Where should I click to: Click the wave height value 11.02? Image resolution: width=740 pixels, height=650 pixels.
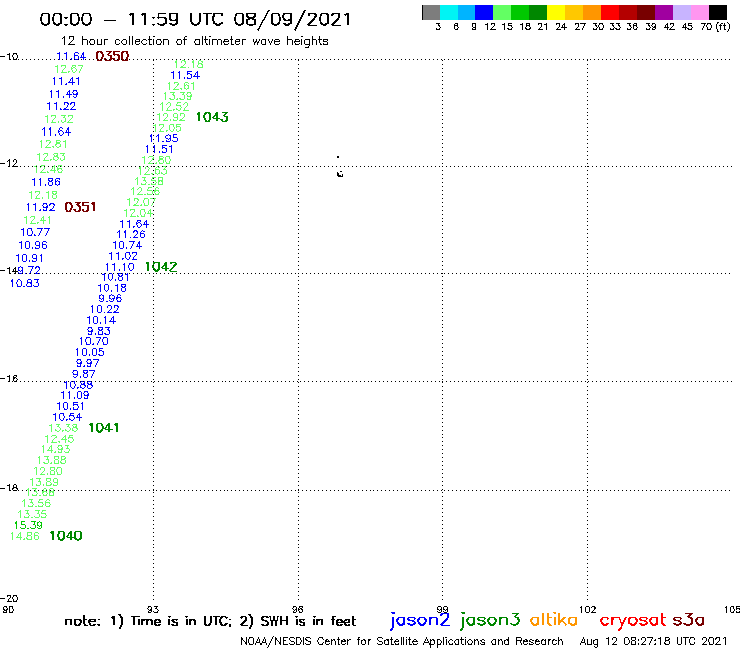123,256
